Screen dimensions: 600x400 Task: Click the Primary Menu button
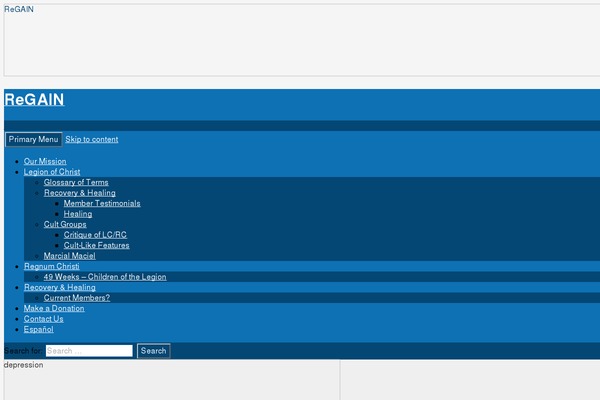[x=33, y=139]
